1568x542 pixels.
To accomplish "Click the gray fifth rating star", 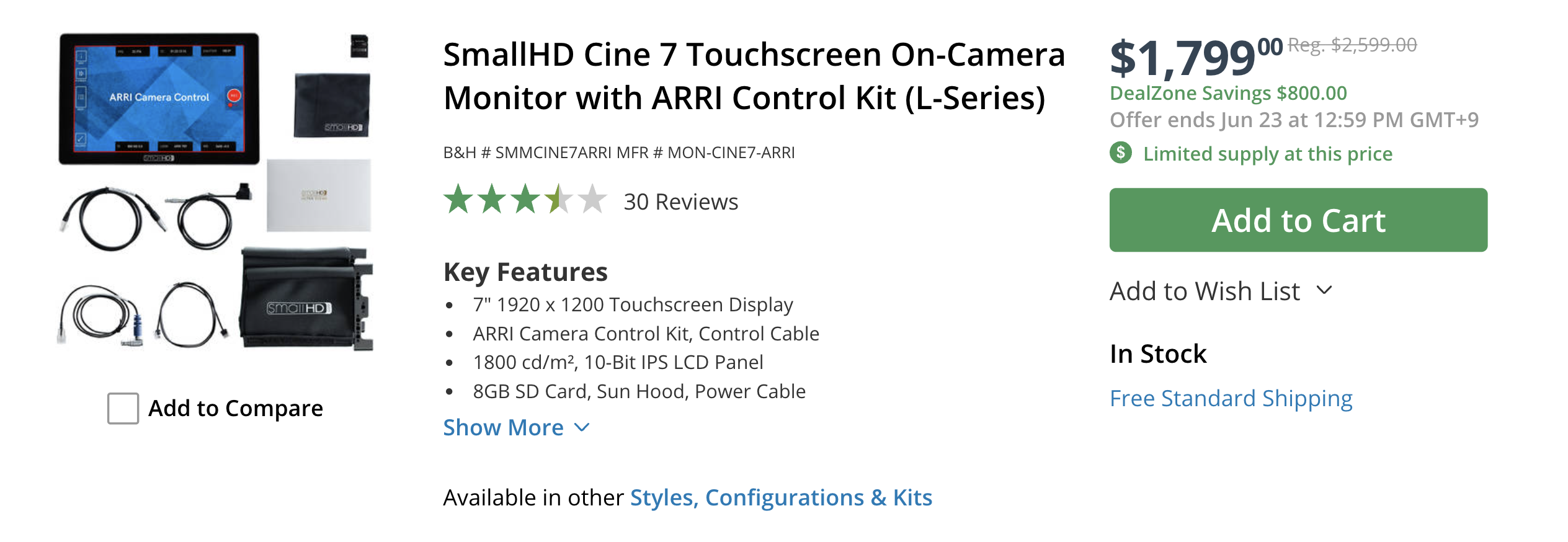I will tap(592, 199).
